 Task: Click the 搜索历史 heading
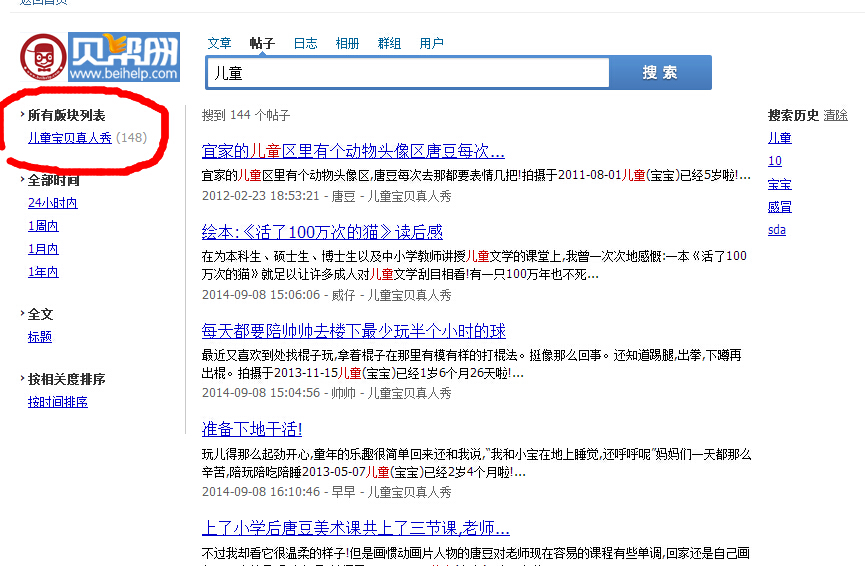(x=793, y=115)
